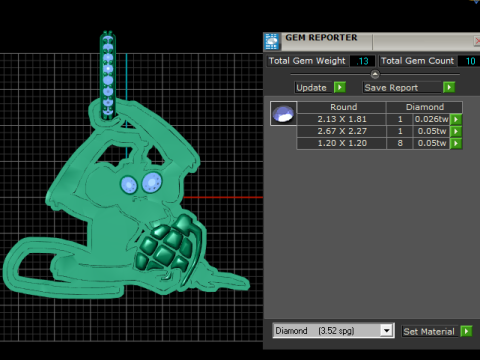
Task: Click the Gem Reporter title bar text
Action: click(x=321, y=38)
